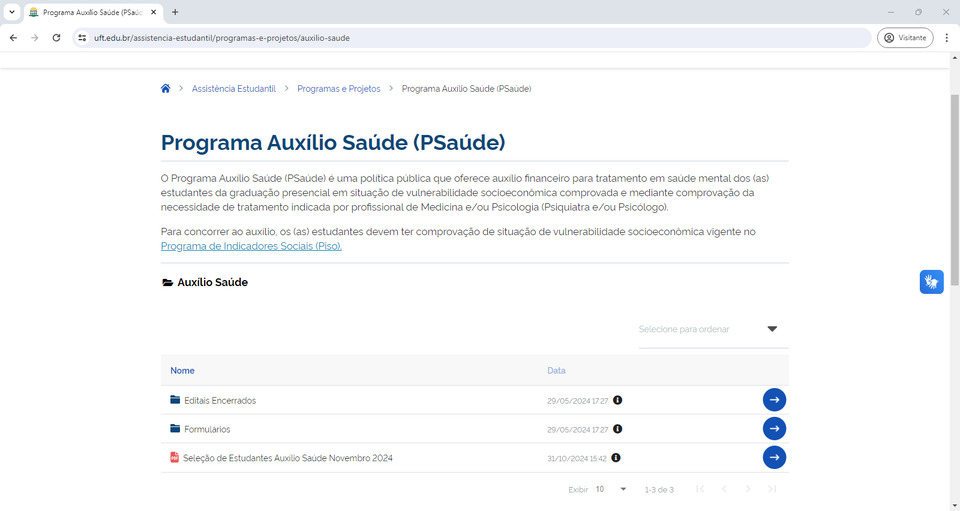Open the Chrome three-dot menu
Viewport: 960px width, 511px height.
click(x=946, y=38)
